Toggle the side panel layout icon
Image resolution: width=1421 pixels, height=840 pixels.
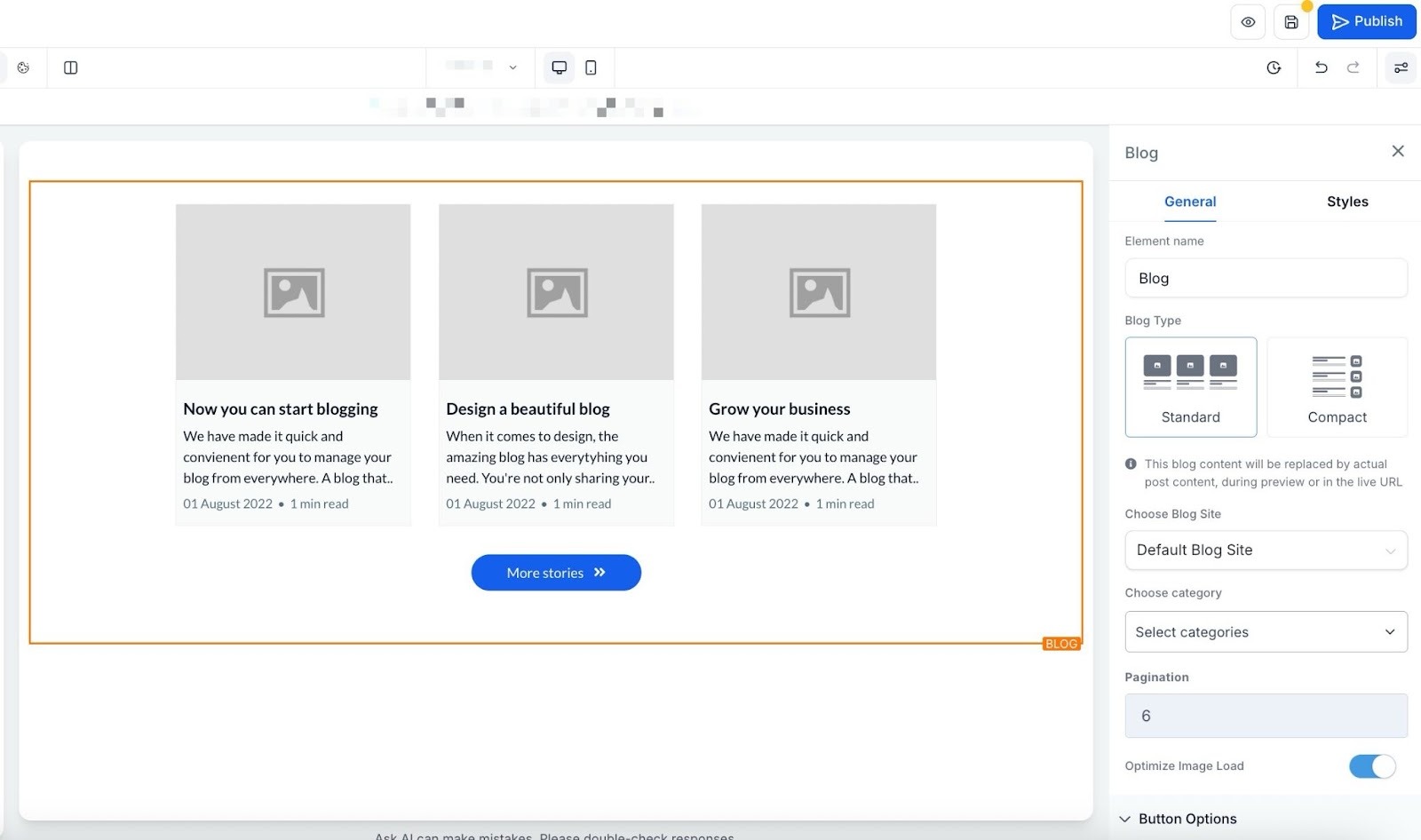click(x=71, y=67)
